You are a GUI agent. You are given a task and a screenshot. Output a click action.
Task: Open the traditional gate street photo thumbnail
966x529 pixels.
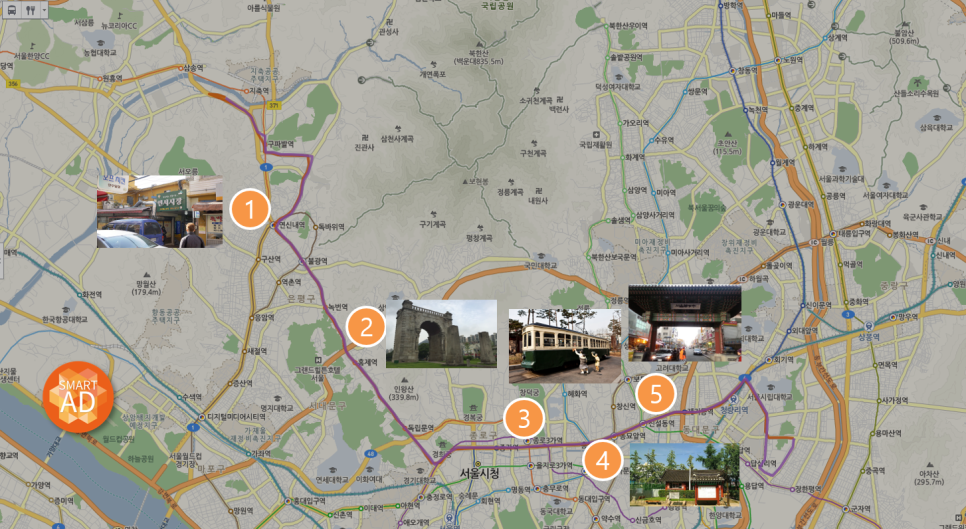[684, 323]
